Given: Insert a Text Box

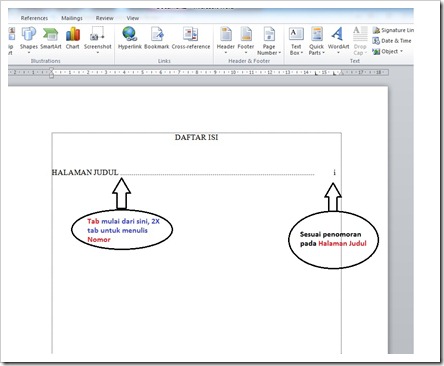Looking at the screenshot, I should 296,41.
